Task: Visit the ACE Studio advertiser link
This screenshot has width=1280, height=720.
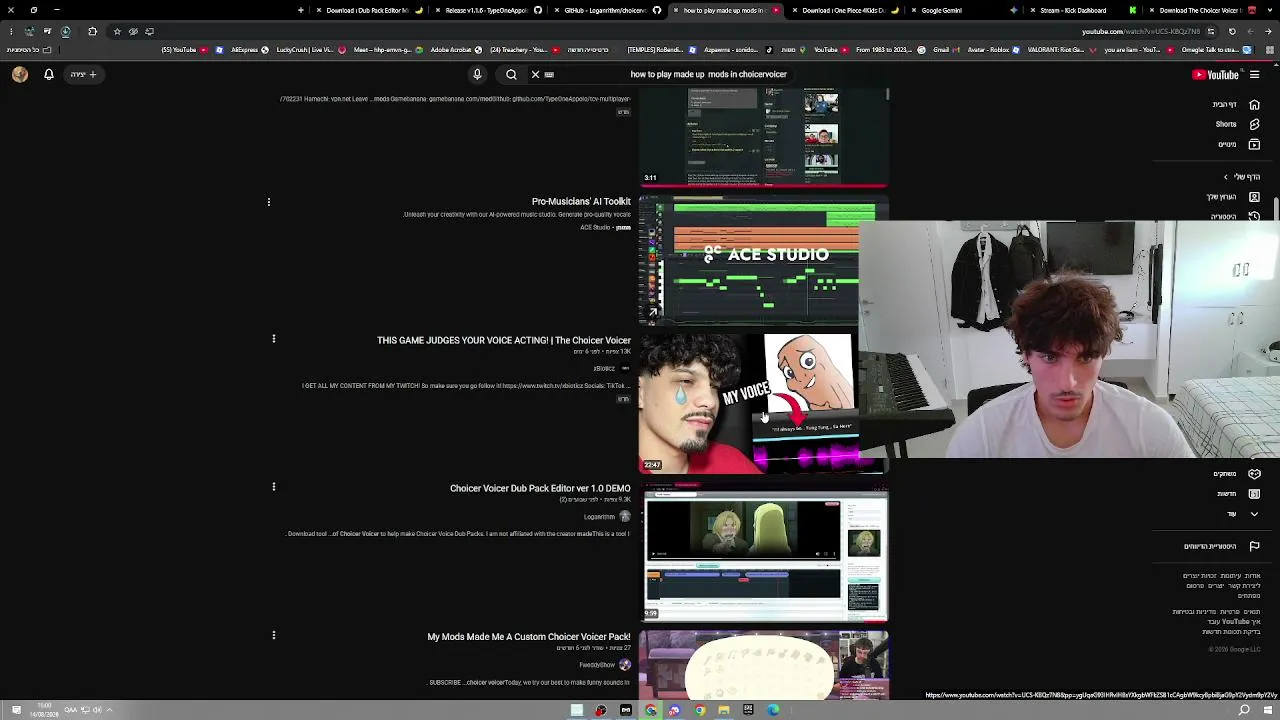Action: click(595, 227)
